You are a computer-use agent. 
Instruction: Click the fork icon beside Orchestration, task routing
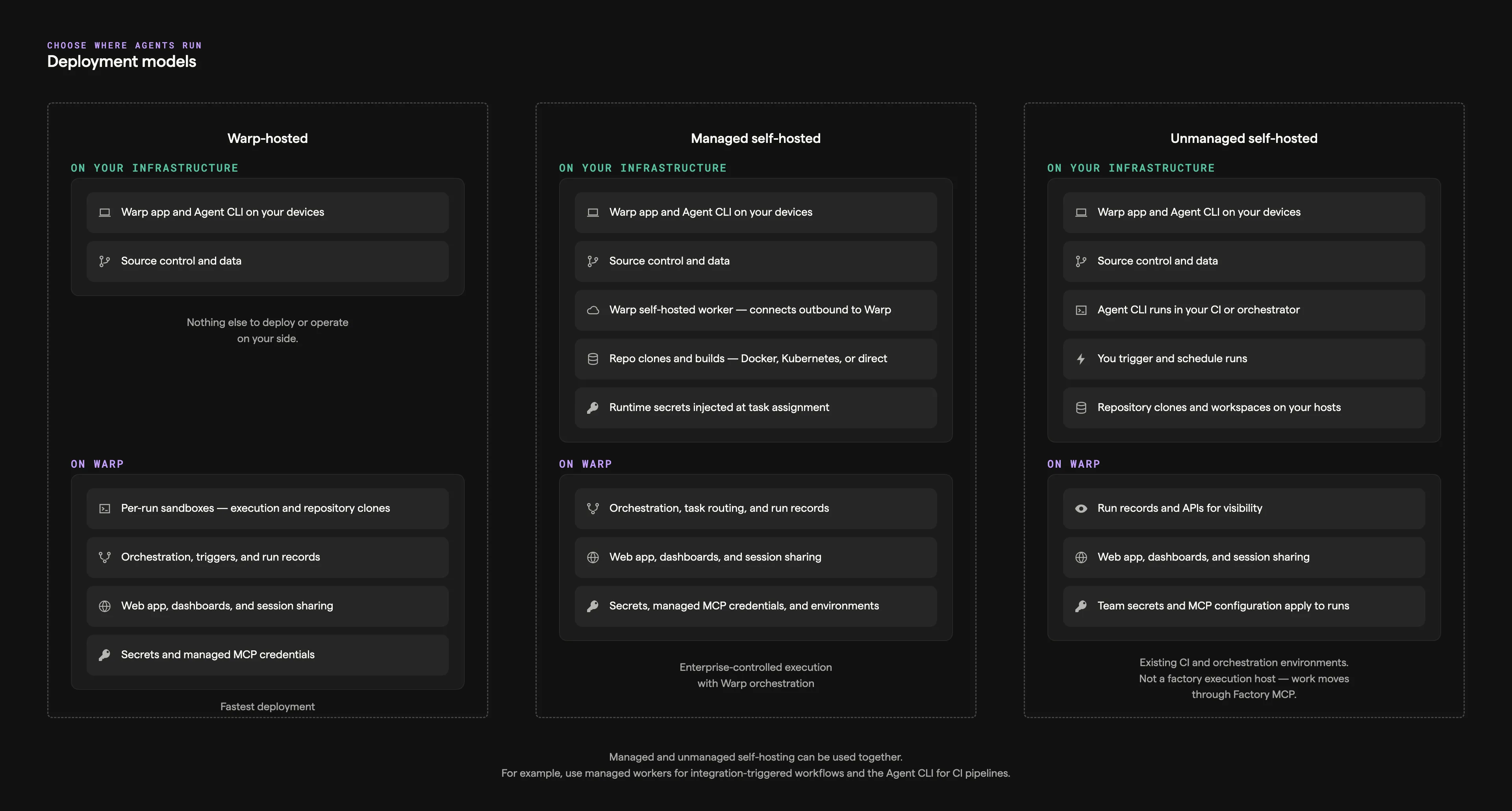pos(593,509)
